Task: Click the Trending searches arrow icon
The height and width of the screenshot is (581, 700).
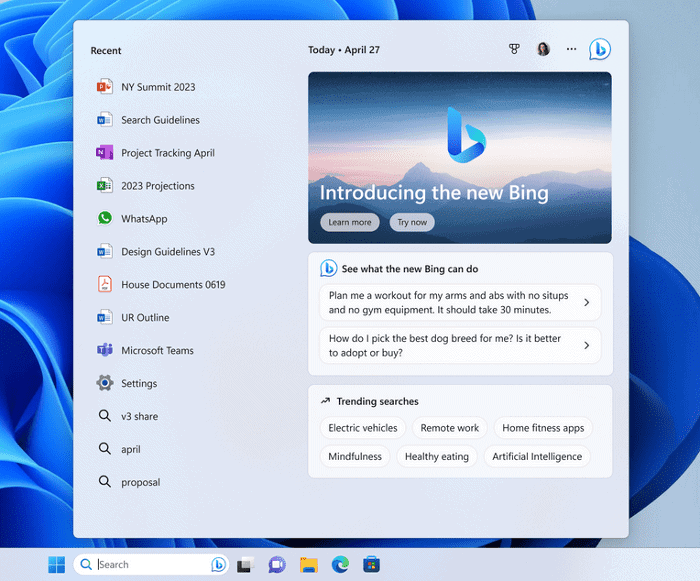Action: (325, 401)
